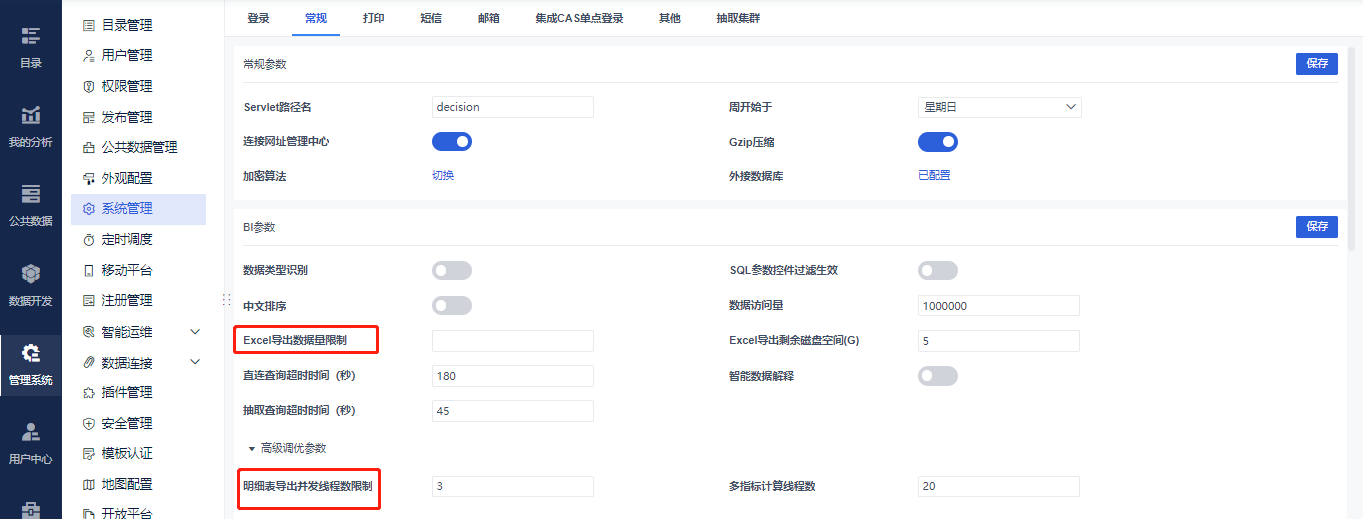Open 用户中心 user icon
This screenshot has width=1363, height=519.
(x=31, y=431)
